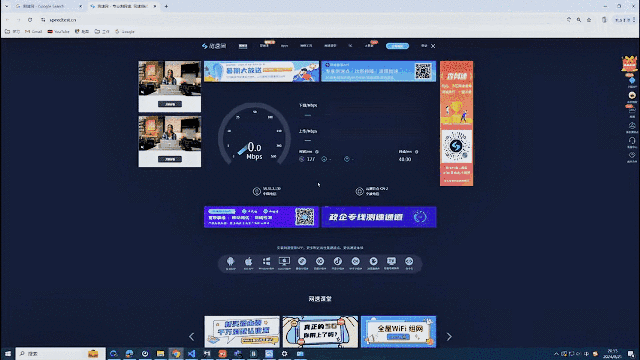Open the first article card in carousel

242,332
